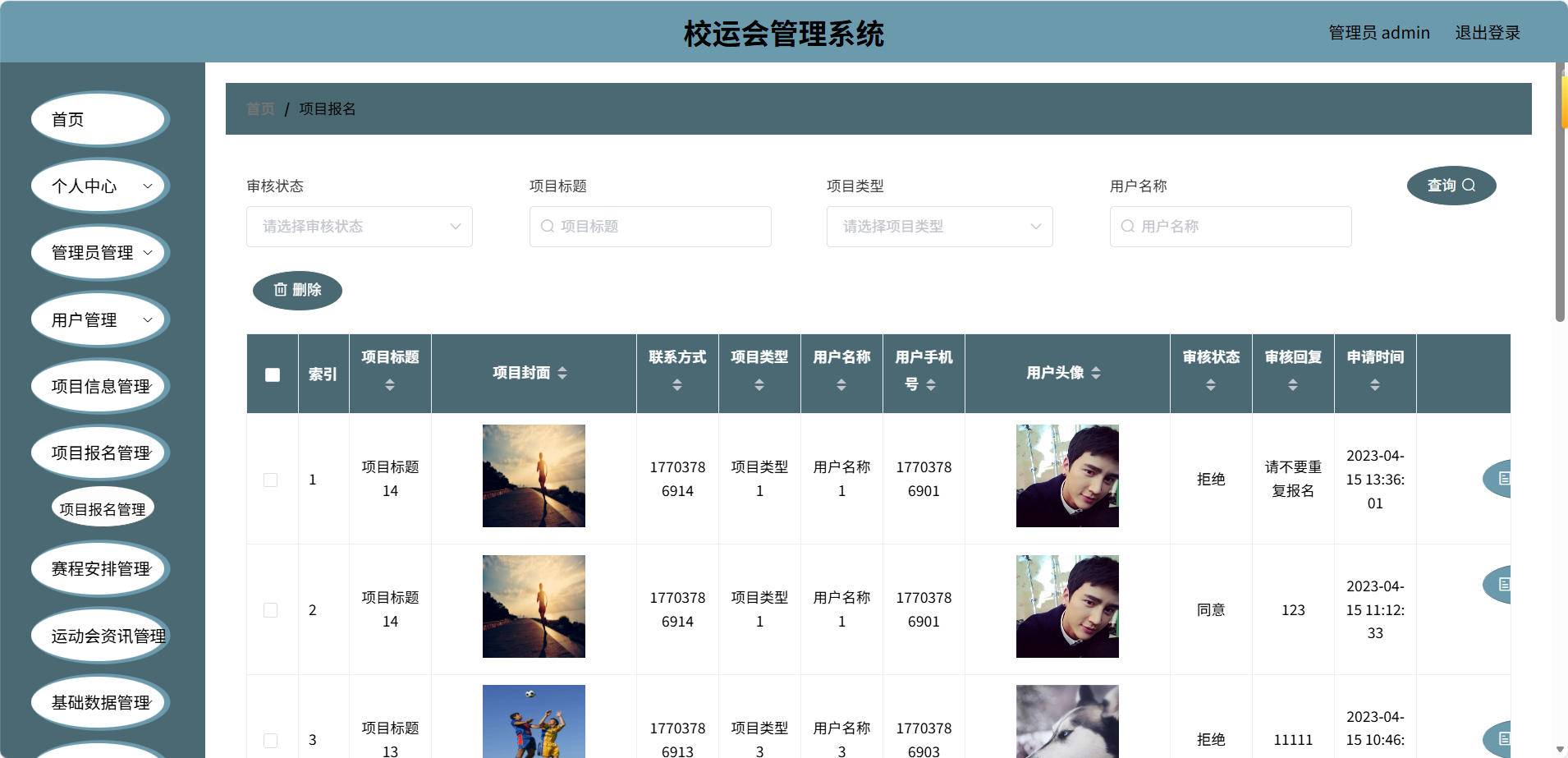Image resolution: width=1568 pixels, height=758 pixels.
Task: Click the 管理员 admin label in header
Action: pyautogui.click(x=1379, y=33)
